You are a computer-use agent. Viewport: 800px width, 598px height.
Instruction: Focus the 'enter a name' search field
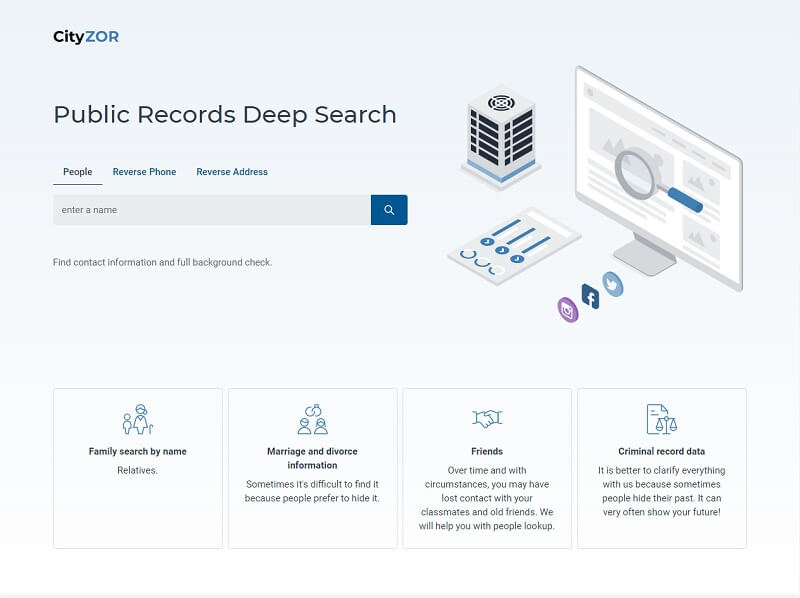tap(212, 210)
